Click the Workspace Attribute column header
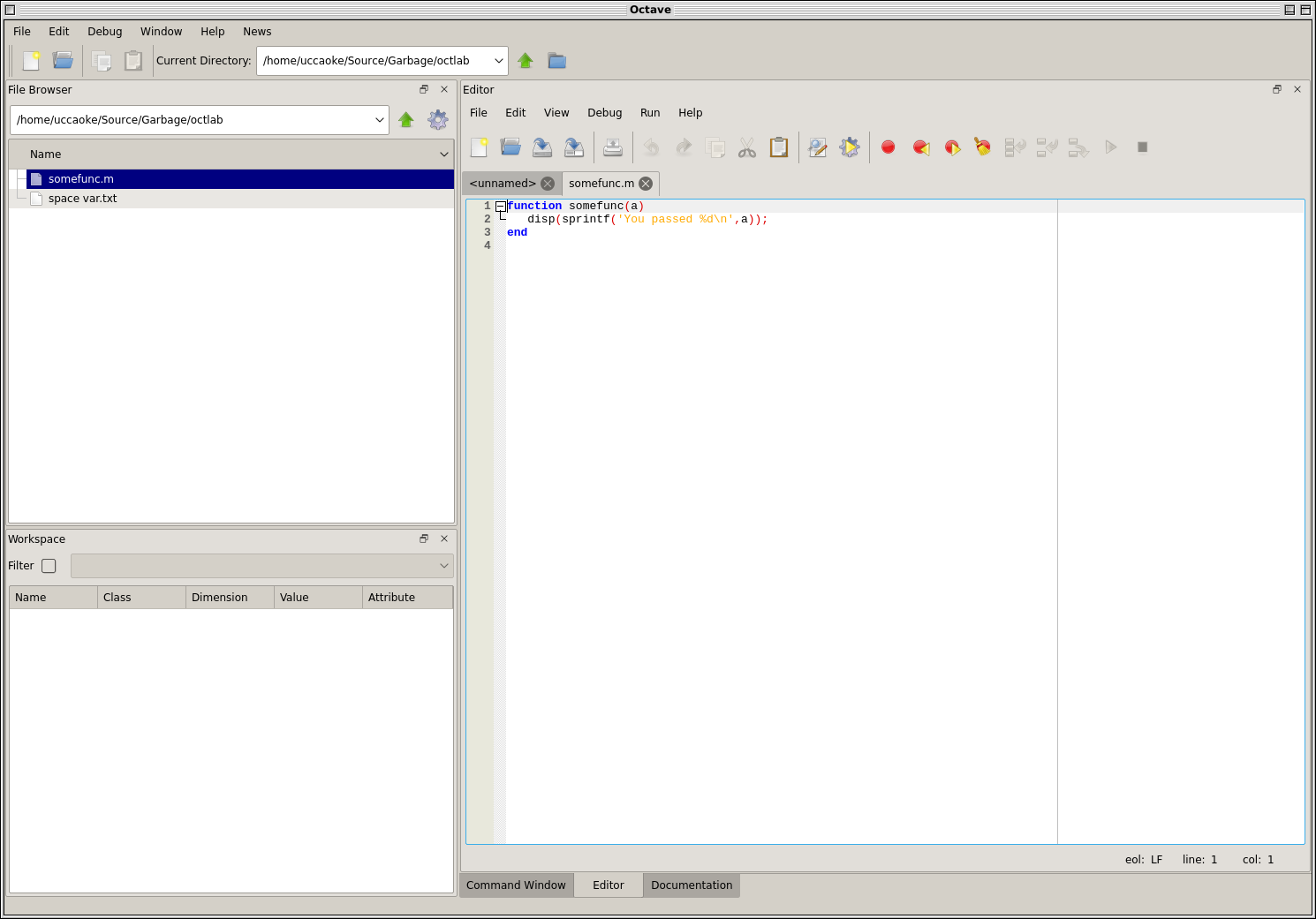Screen dimensions: 1316x919 pyautogui.click(x=407, y=598)
